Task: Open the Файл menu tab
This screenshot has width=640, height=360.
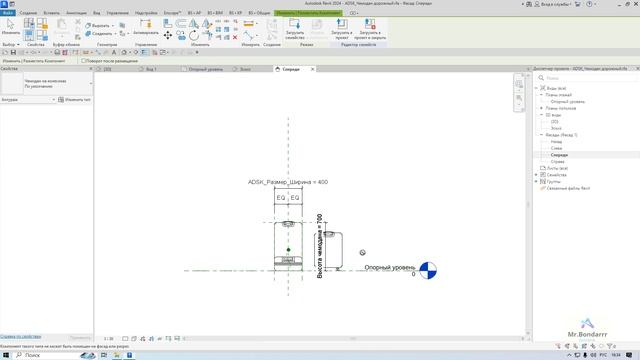Action: [x=8, y=13]
